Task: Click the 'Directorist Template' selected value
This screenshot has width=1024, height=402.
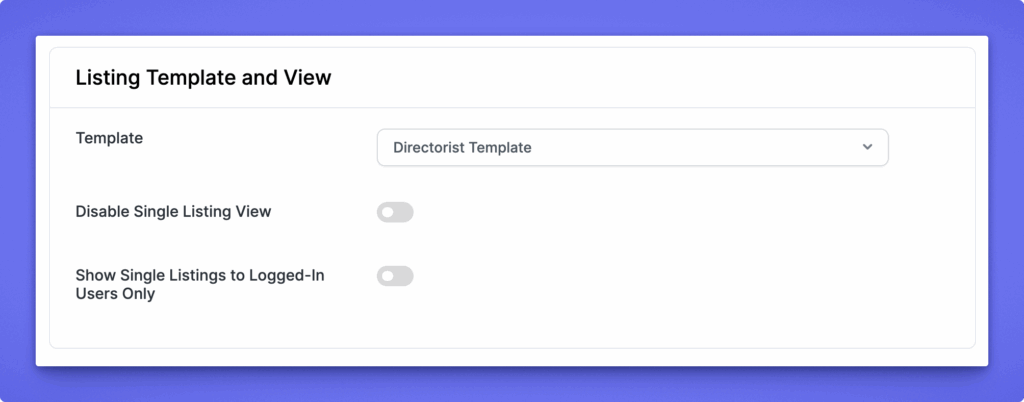Action: [462, 147]
